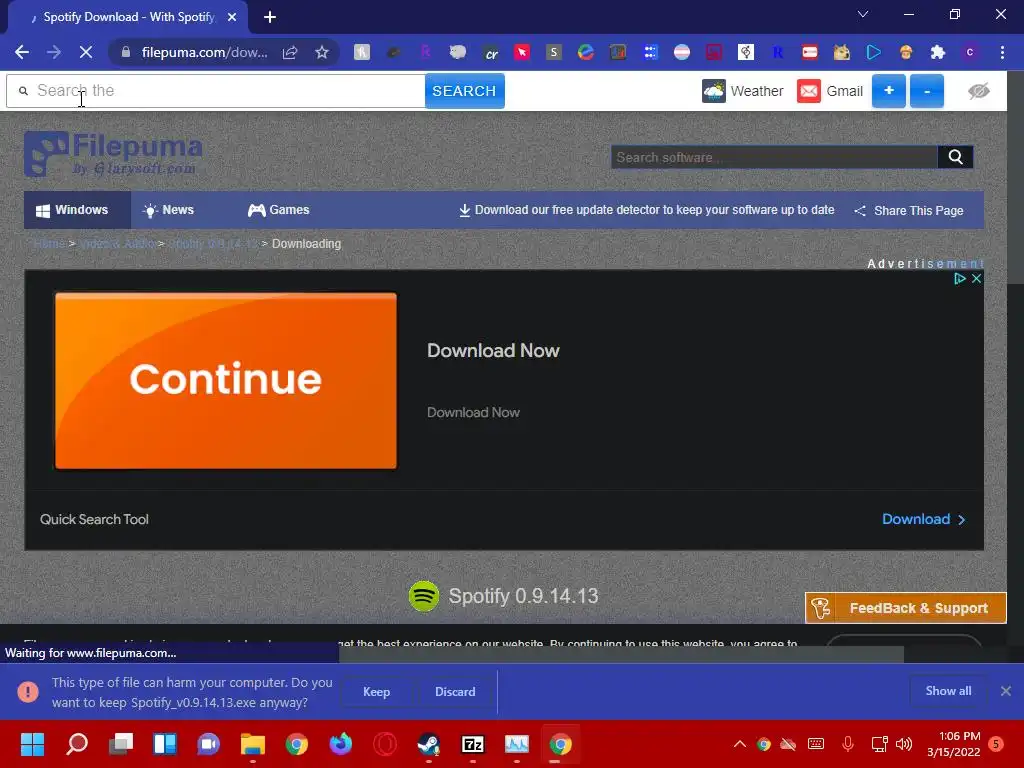Screen dimensions: 1024x768
Task: Keep the Spotify exe download
Action: (x=376, y=692)
